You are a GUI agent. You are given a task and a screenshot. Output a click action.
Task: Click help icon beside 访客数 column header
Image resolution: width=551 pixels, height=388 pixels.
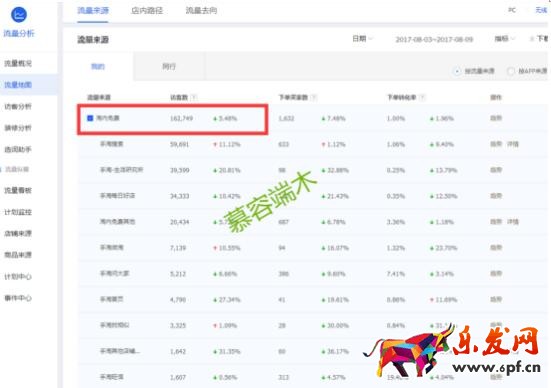(x=194, y=97)
